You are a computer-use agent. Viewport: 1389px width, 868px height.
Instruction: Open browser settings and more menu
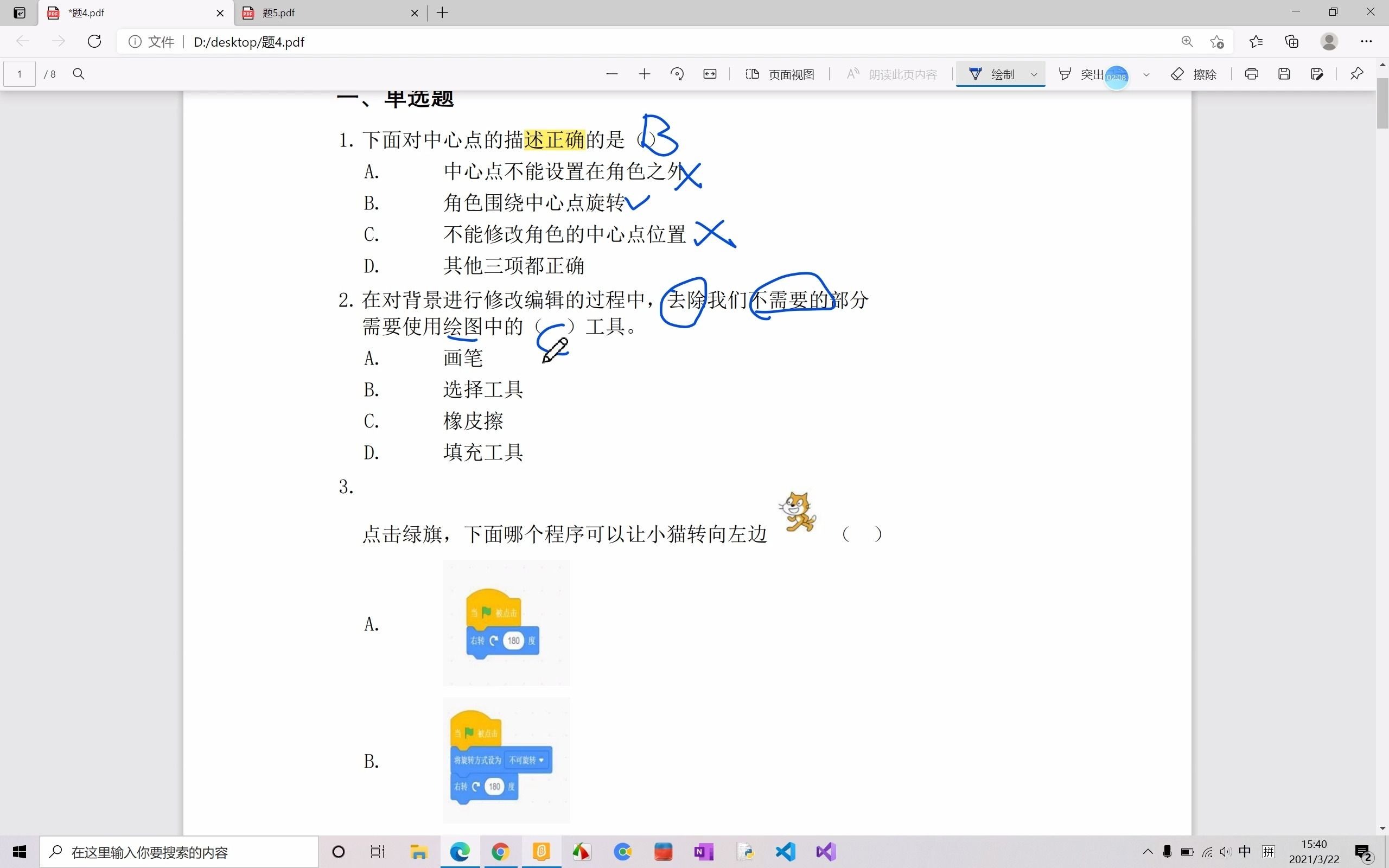(1366, 41)
